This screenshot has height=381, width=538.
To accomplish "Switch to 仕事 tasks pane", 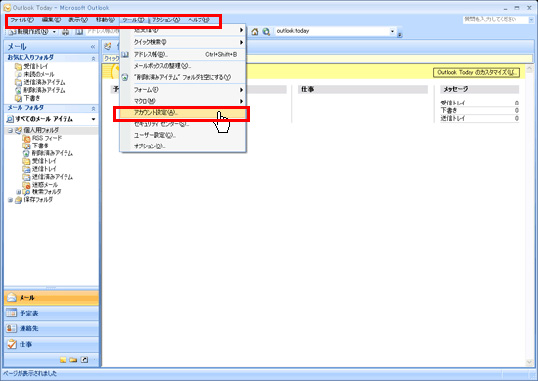I will click(x=51, y=344).
